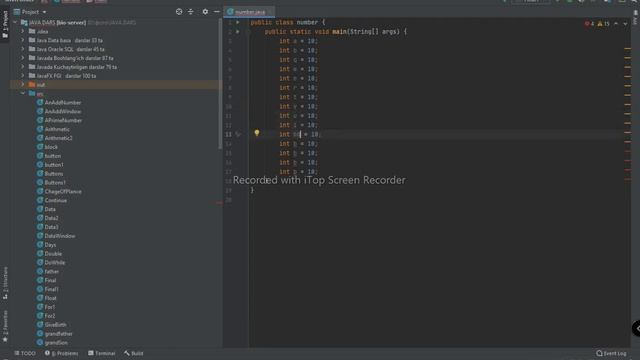
Task: Click the locate-file target icon in Project panel
Action: click(179, 12)
